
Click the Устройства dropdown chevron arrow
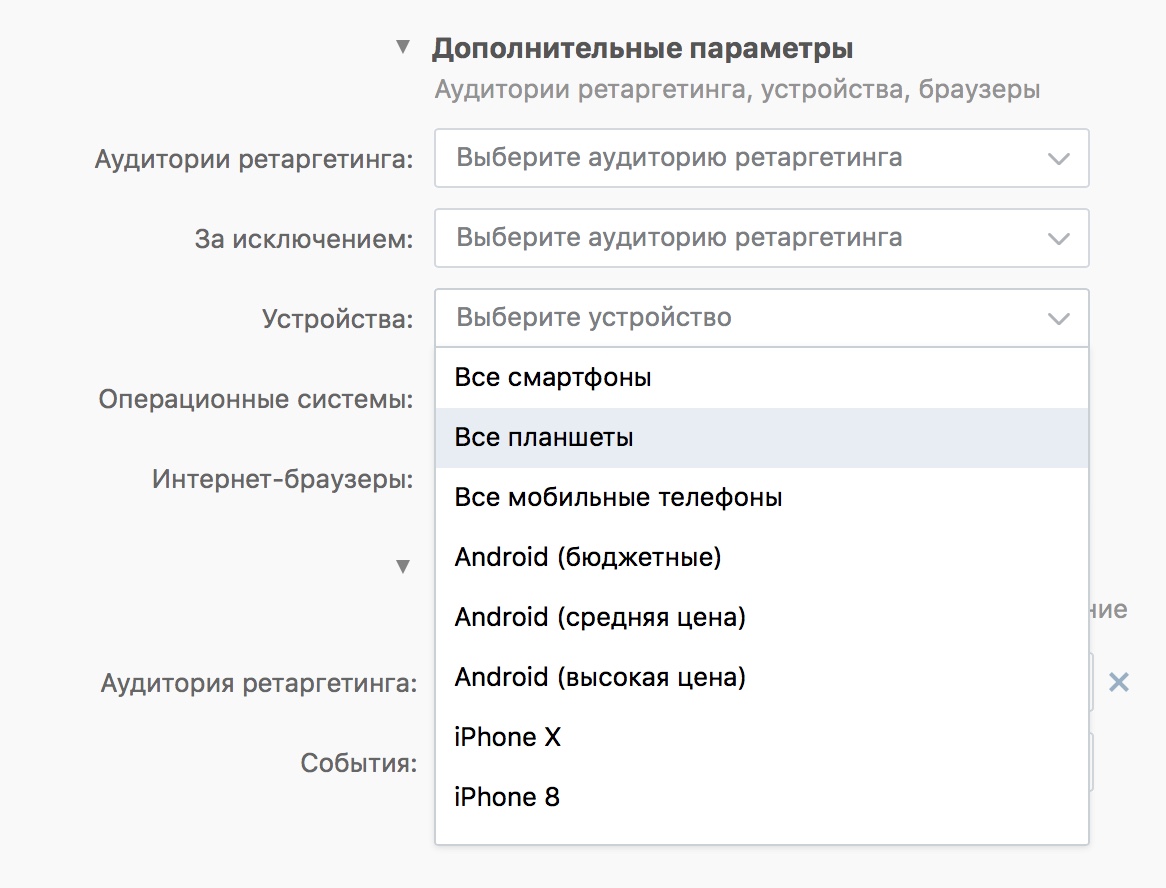tap(1058, 319)
